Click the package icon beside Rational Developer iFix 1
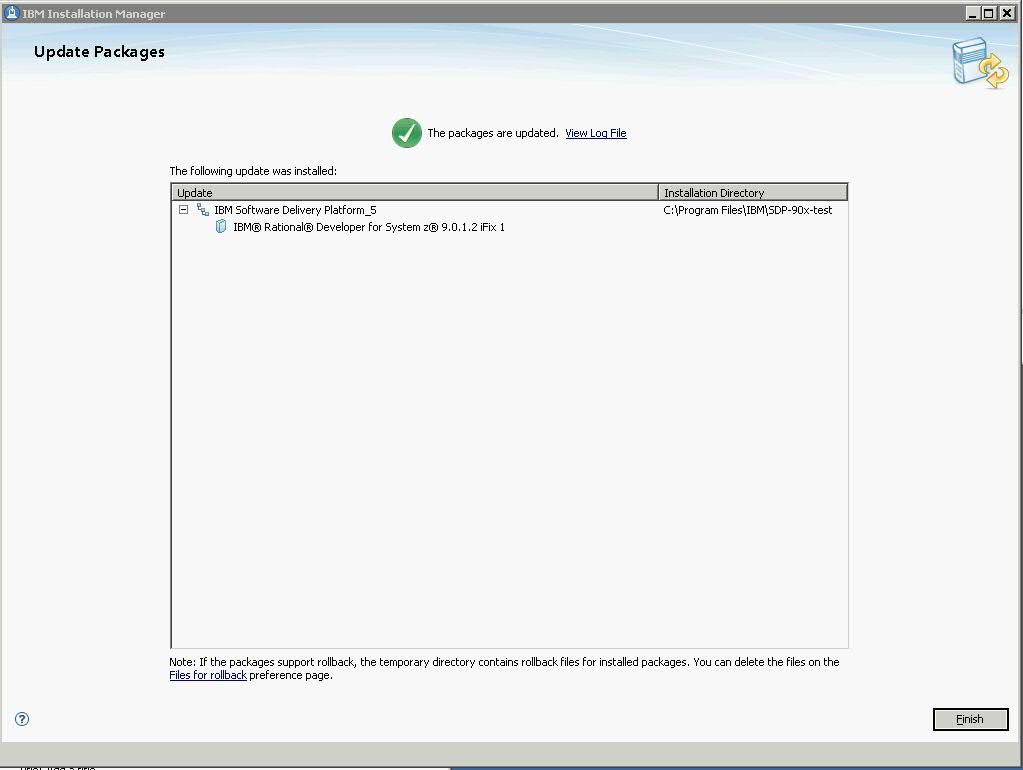This screenshot has height=770, width=1023. point(221,227)
